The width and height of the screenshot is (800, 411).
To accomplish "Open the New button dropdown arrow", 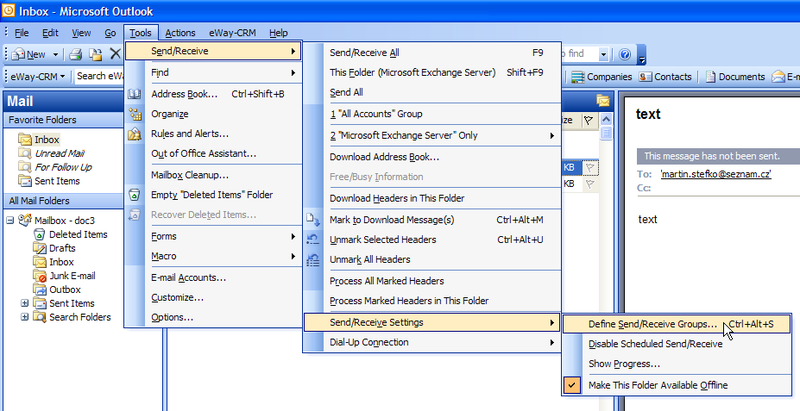I will point(55,54).
